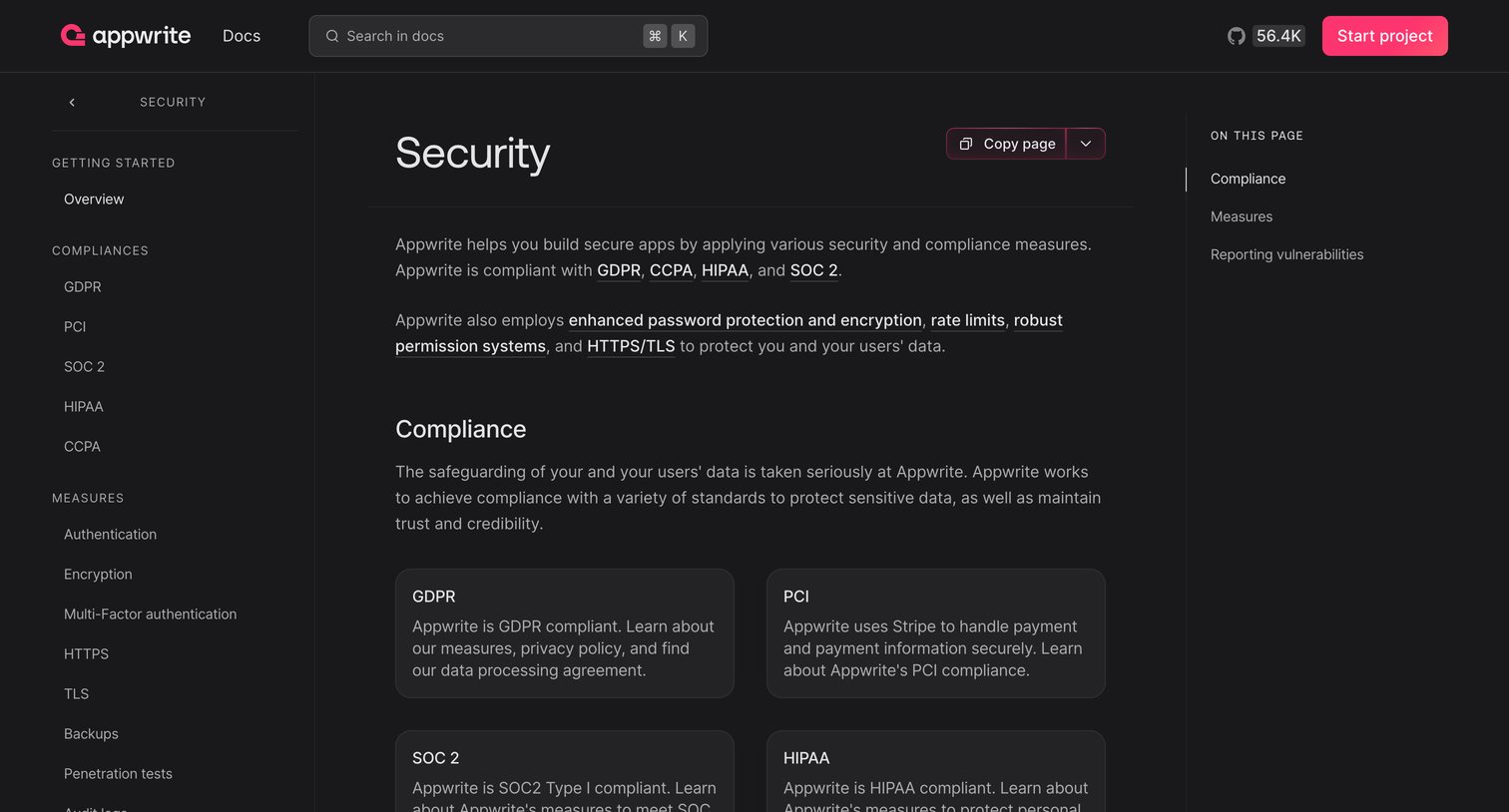Screen dimensions: 1509x812
Task: Open Authentication in the sidebar
Action: 111,535
